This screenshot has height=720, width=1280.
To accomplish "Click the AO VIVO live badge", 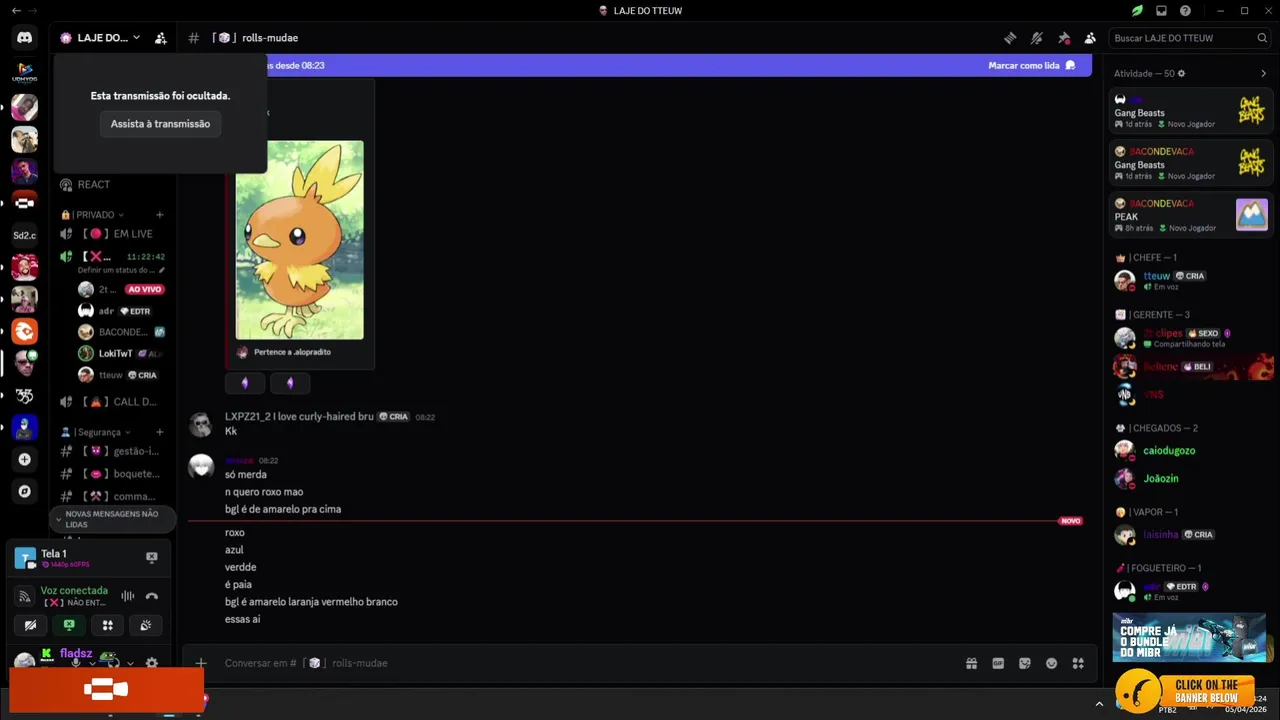I will [144, 290].
